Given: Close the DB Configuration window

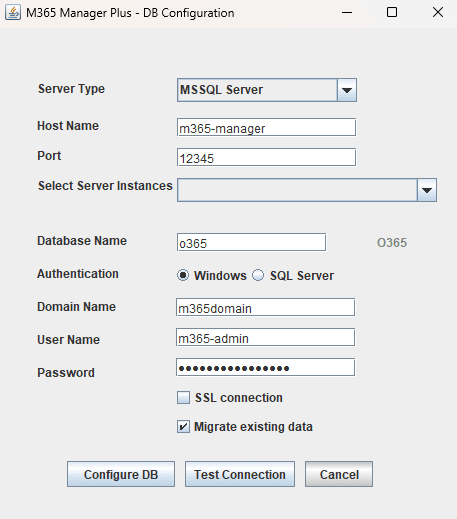Looking at the screenshot, I should 438,13.
